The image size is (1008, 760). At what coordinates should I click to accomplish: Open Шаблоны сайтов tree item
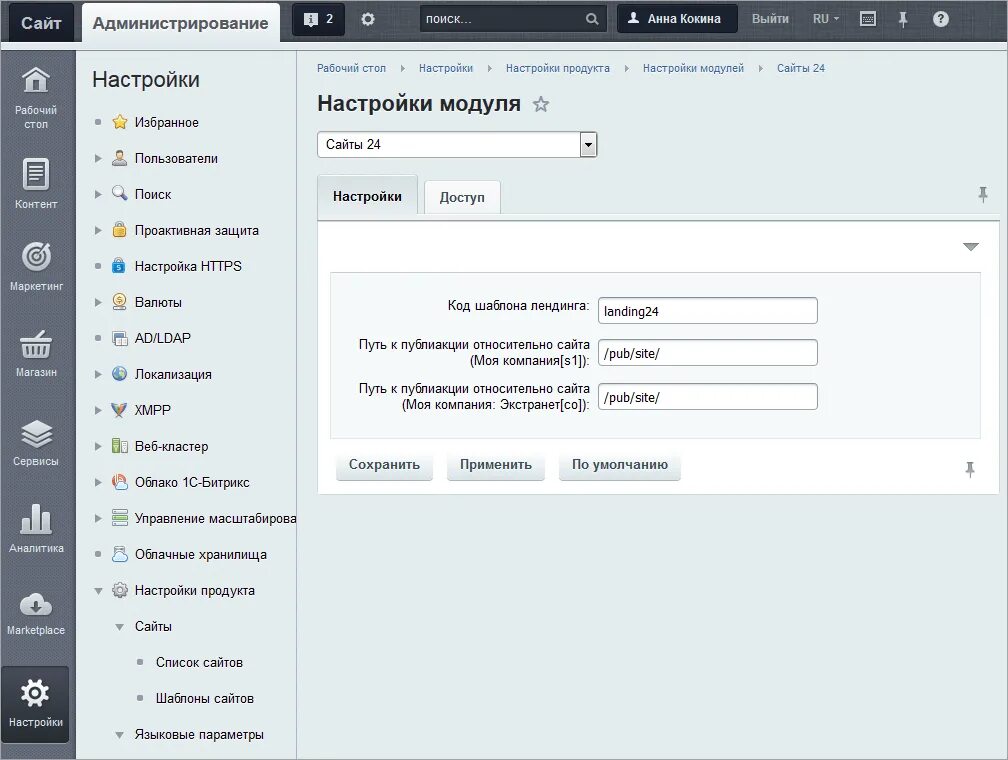point(205,698)
